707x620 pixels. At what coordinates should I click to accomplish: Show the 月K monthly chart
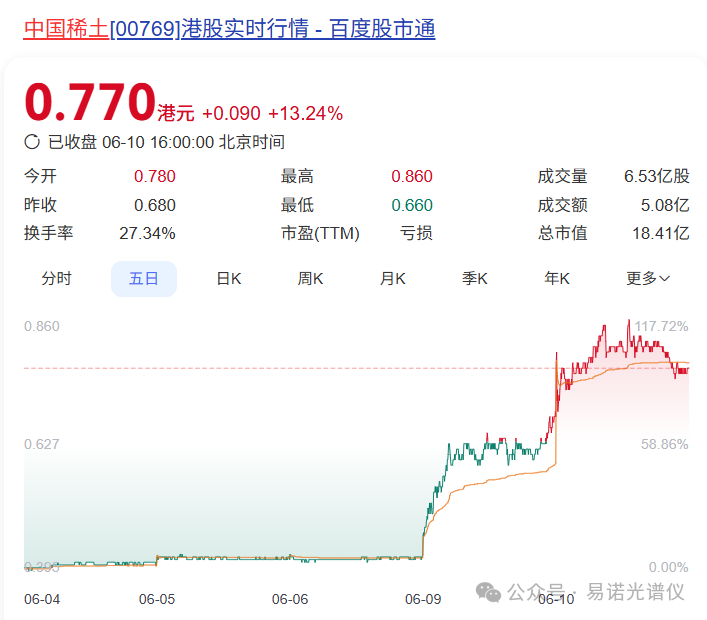point(393,279)
